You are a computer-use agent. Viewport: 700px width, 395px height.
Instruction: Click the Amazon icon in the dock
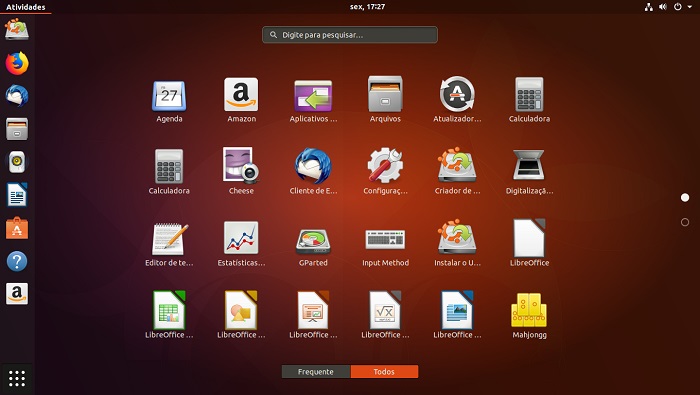(17, 294)
